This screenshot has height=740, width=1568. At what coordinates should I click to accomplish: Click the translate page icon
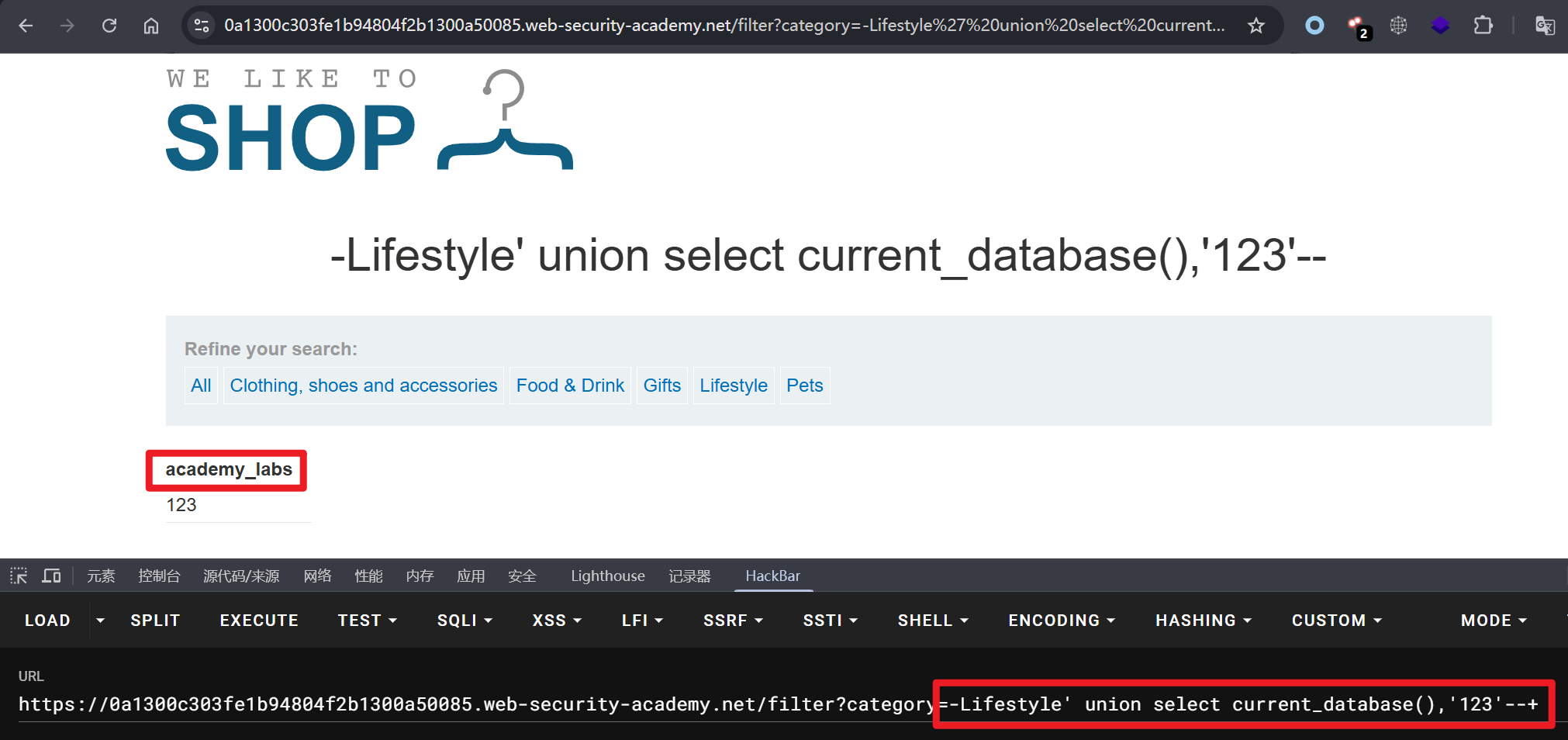tap(1544, 26)
